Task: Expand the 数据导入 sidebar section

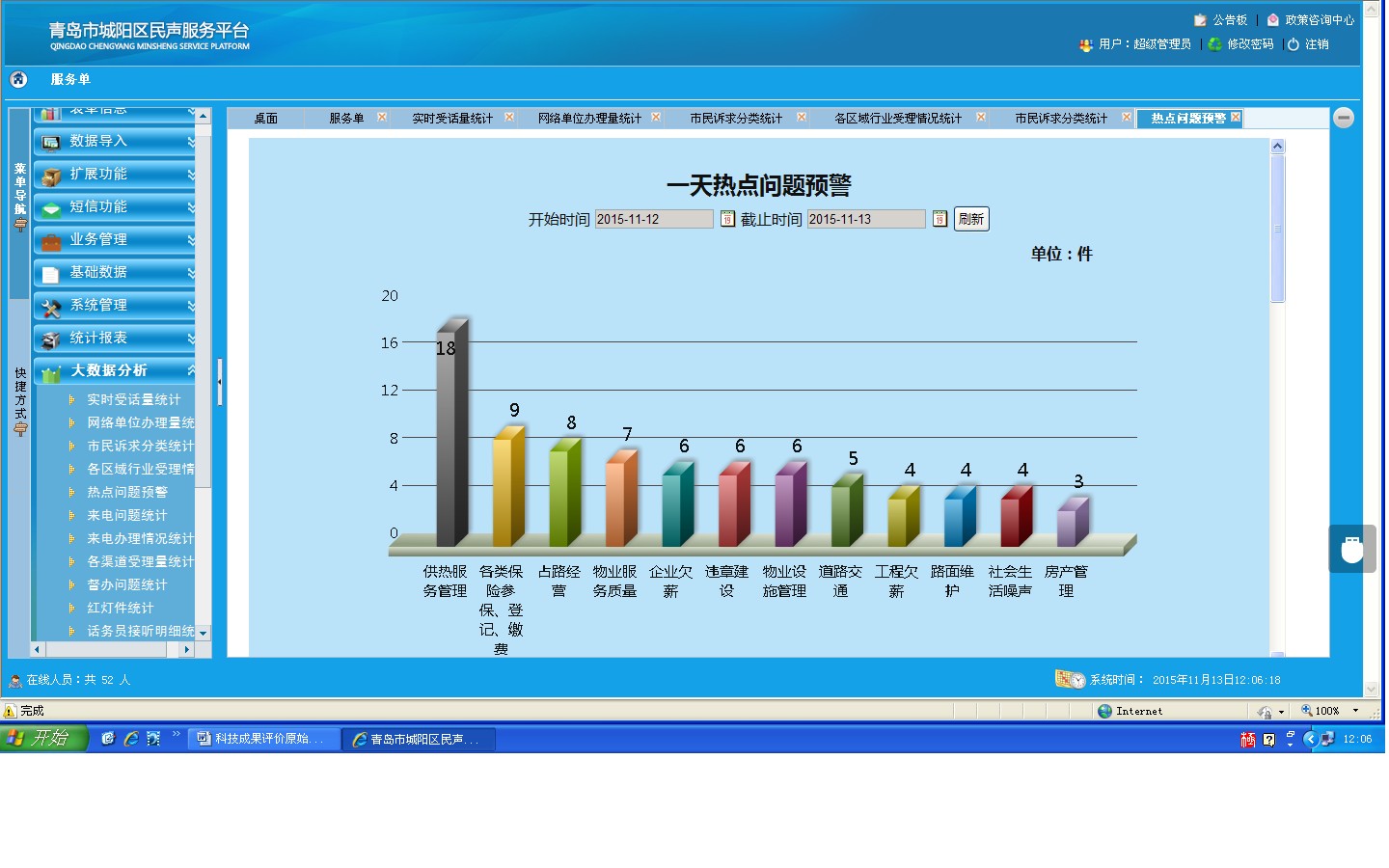Action: coord(114,142)
